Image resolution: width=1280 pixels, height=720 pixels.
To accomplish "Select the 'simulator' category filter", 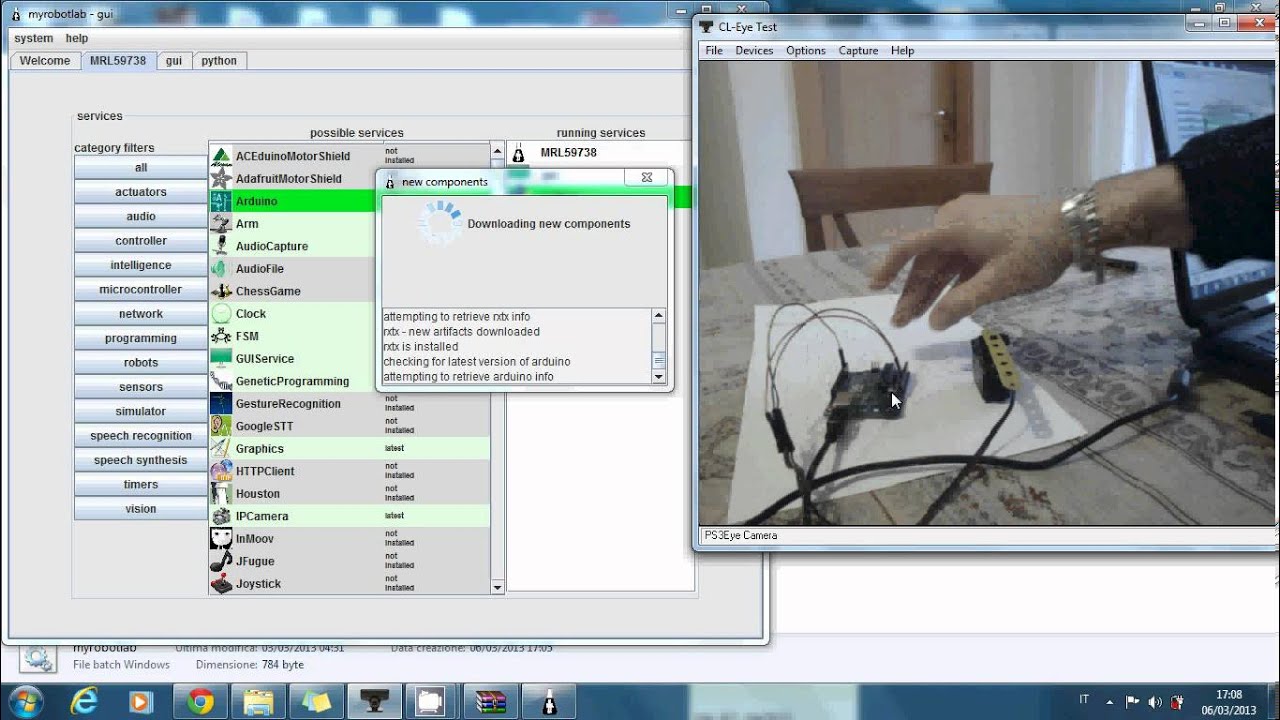I will [141, 411].
